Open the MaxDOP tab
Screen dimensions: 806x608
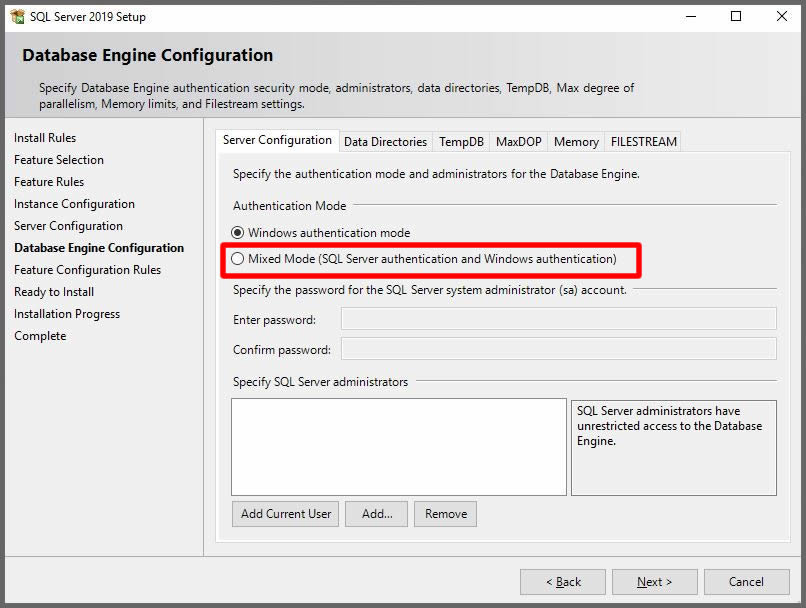click(518, 142)
